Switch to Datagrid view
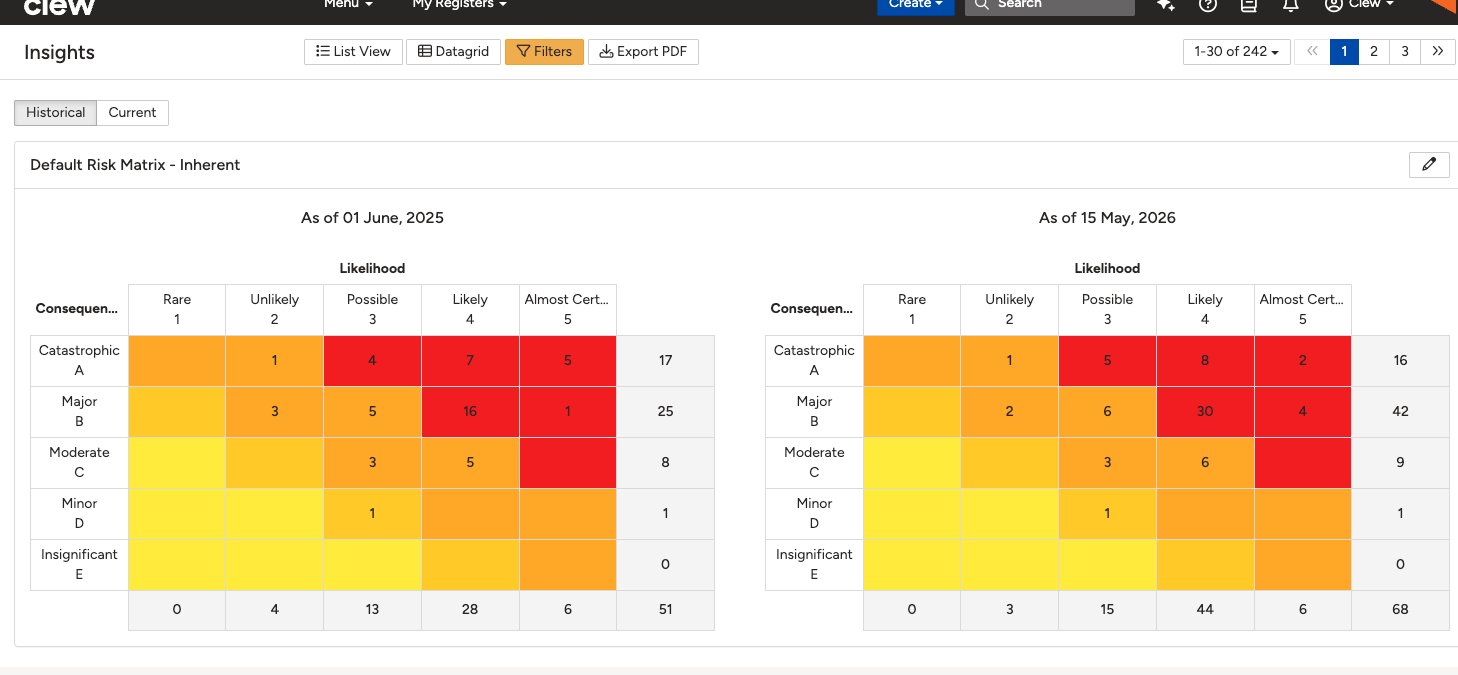1458x675 pixels. point(453,52)
